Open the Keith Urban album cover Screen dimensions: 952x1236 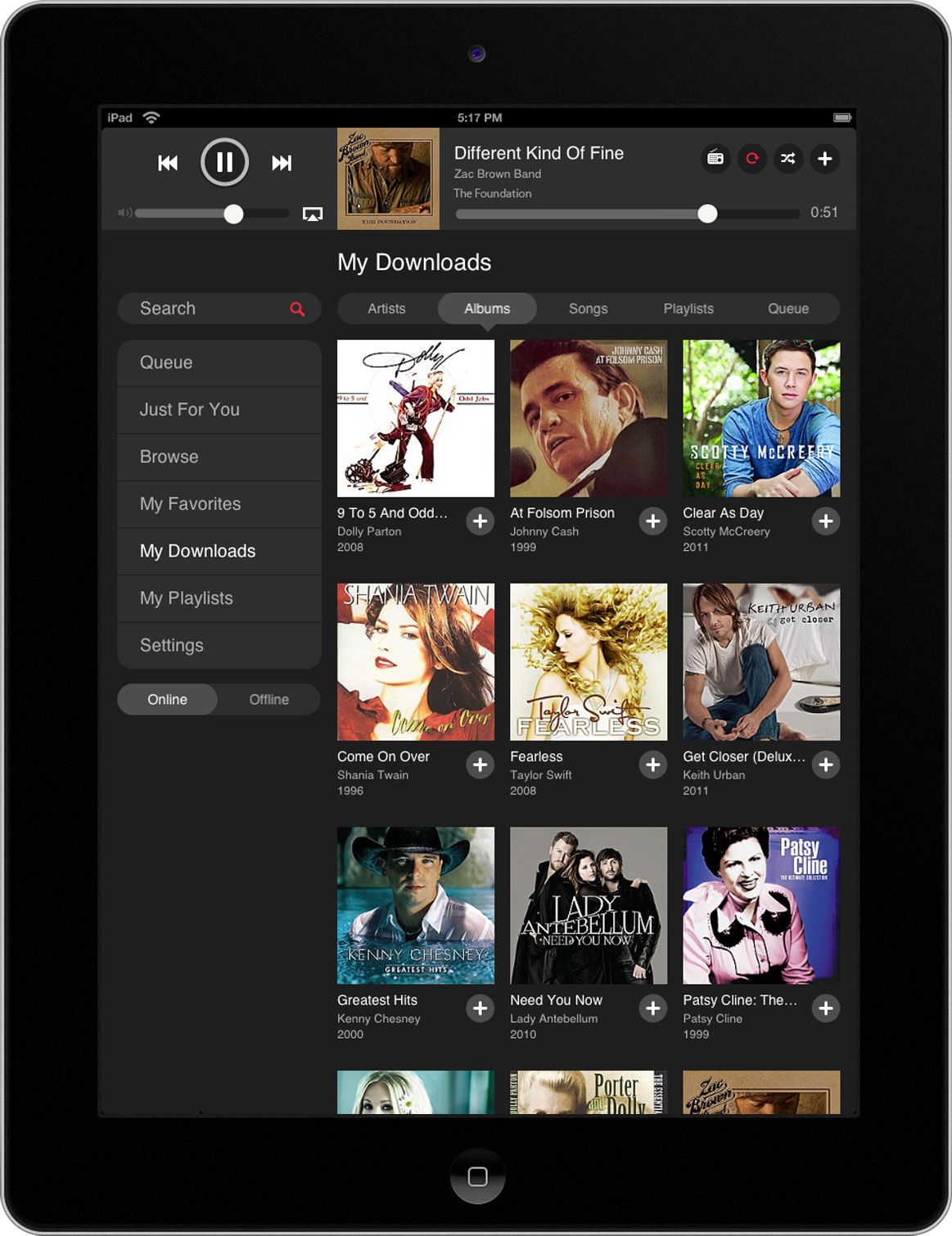[x=761, y=662]
